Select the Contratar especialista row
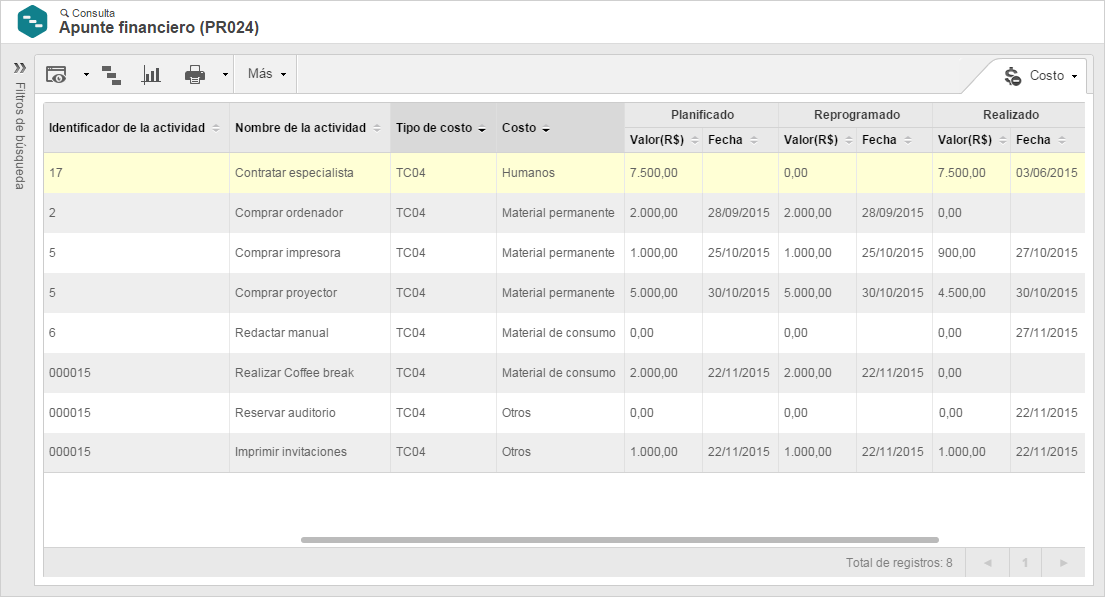1105x597 pixels. coord(564,173)
